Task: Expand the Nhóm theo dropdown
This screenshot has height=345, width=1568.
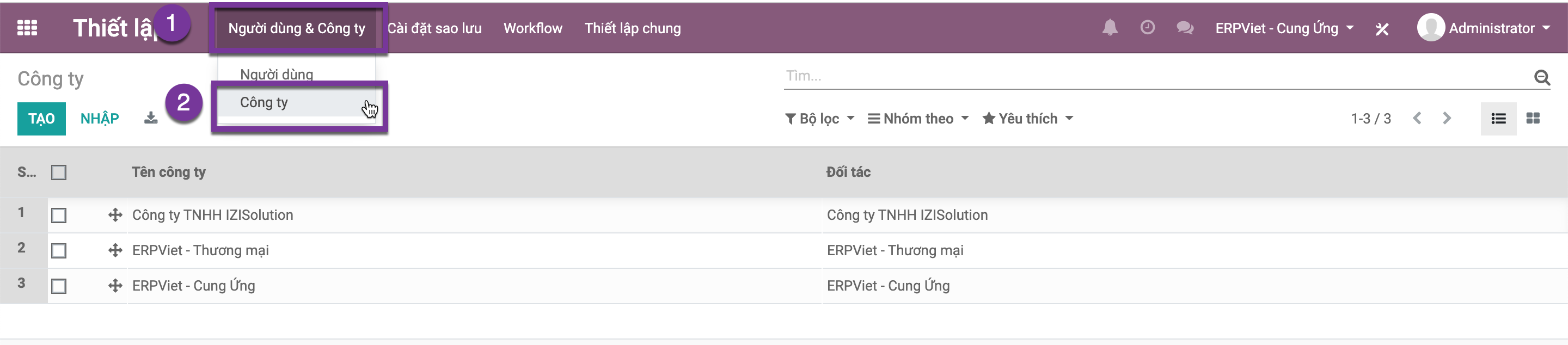Action: point(918,119)
